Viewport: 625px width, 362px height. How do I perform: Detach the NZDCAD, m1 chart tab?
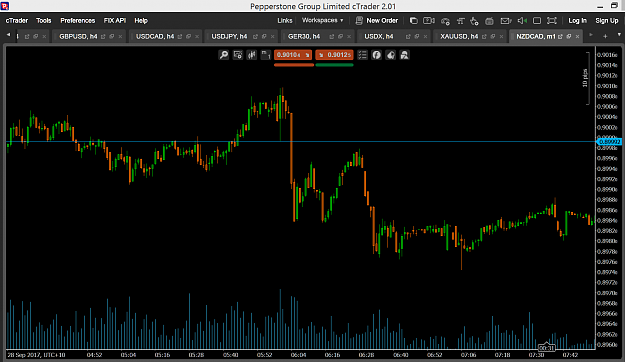click(560, 36)
